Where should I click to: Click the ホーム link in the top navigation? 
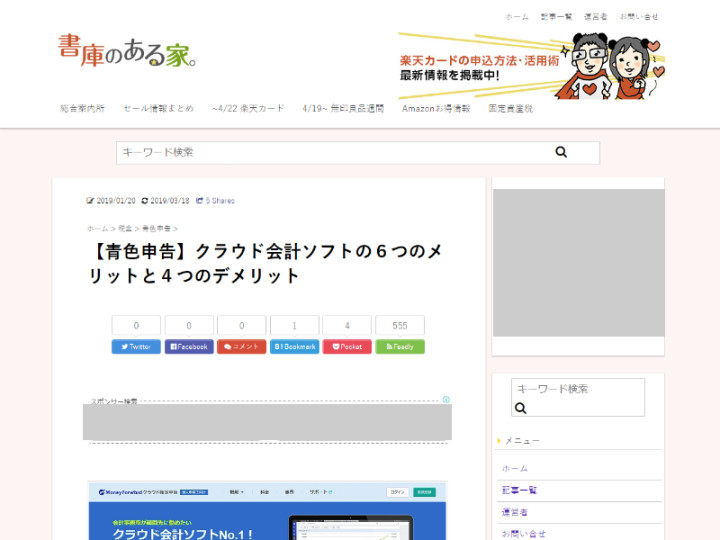pos(517,17)
